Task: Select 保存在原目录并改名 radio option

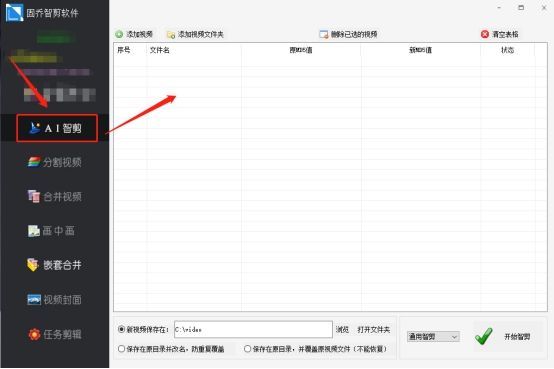Action: [x=121, y=349]
